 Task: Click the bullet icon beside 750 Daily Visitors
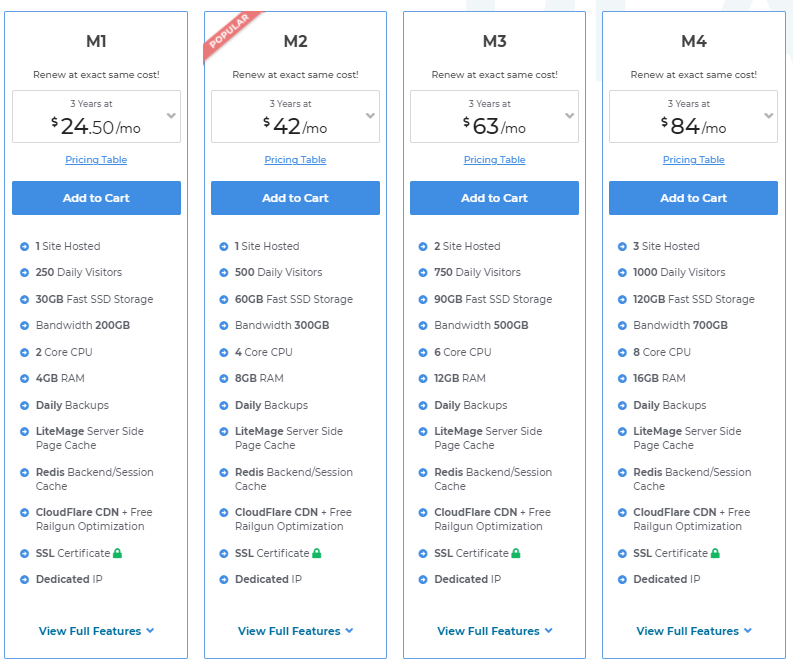tap(423, 273)
